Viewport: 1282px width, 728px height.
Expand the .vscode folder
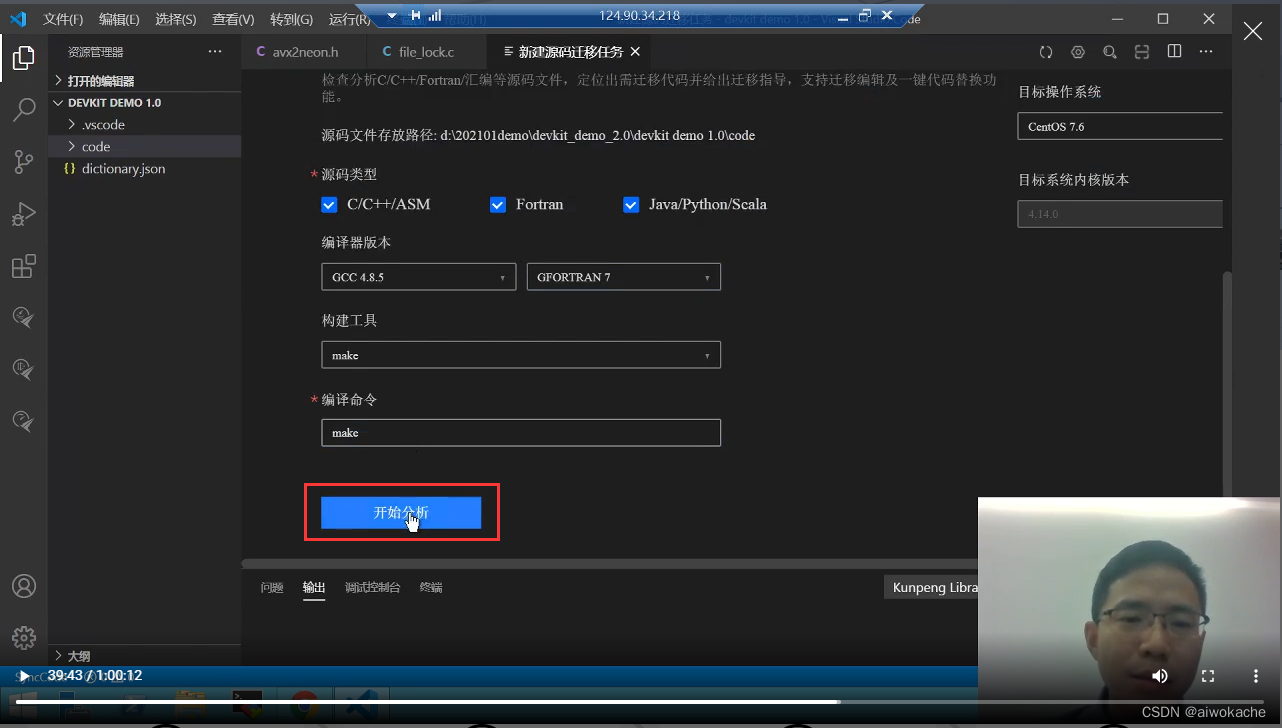[145, 125]
